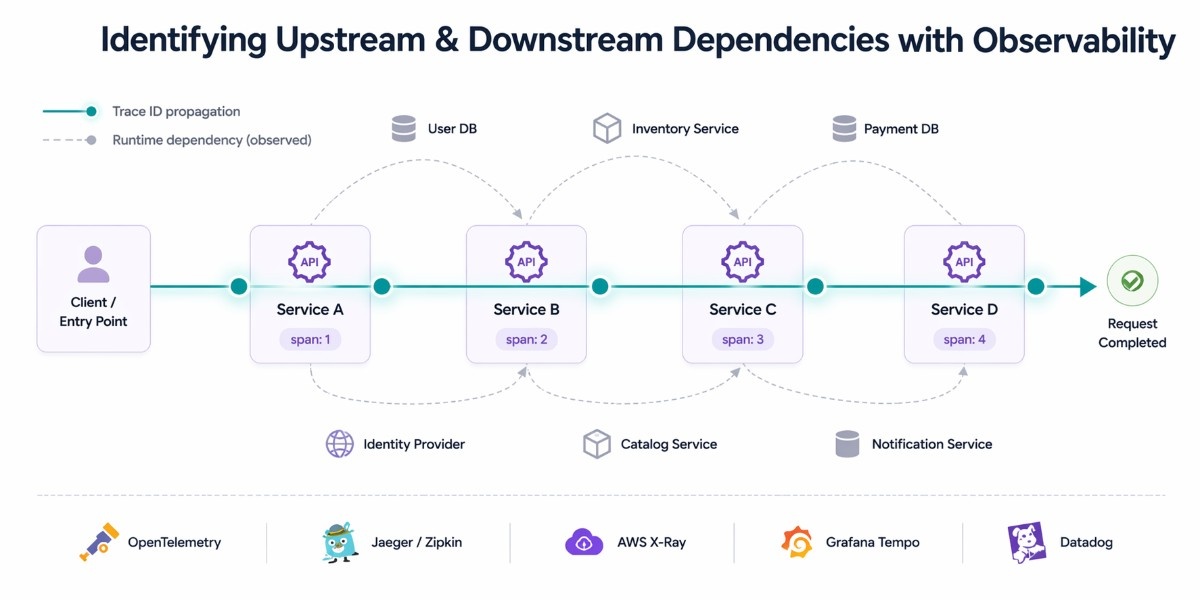Click the Datadog text
Screen dimensions: 1200x600
coord(1086,542)
